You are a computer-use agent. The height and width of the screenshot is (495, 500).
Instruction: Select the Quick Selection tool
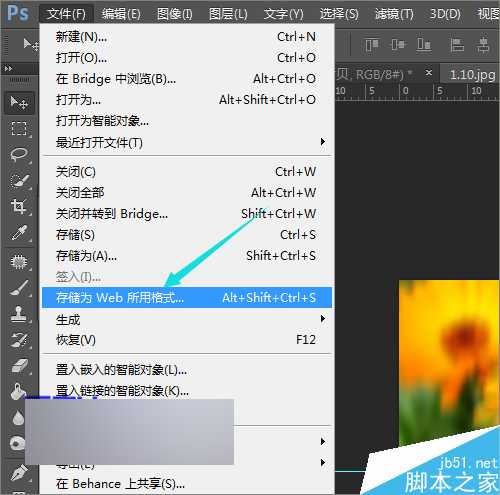coord(19,181)
